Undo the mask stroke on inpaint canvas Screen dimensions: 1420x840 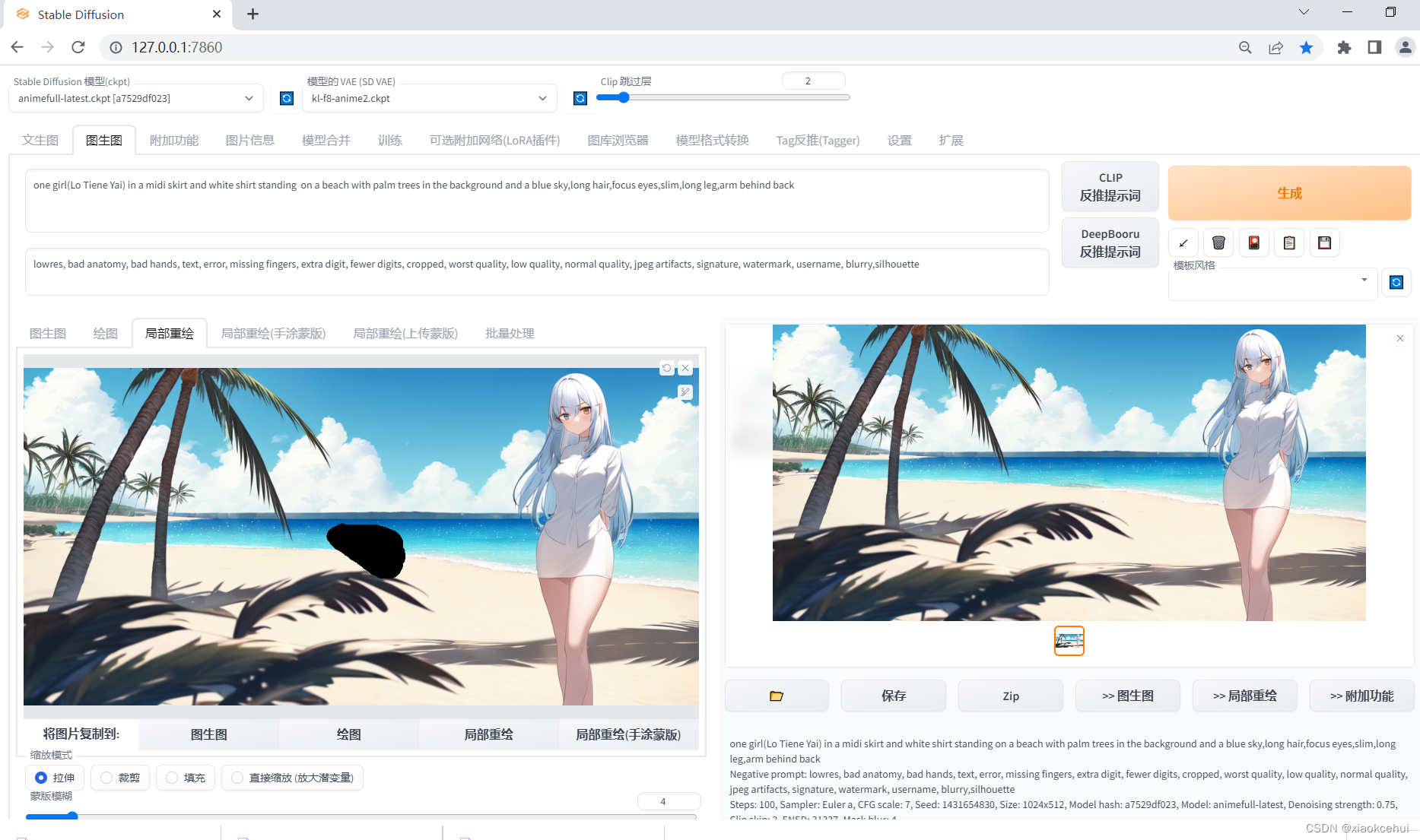(x=667, y=368)
